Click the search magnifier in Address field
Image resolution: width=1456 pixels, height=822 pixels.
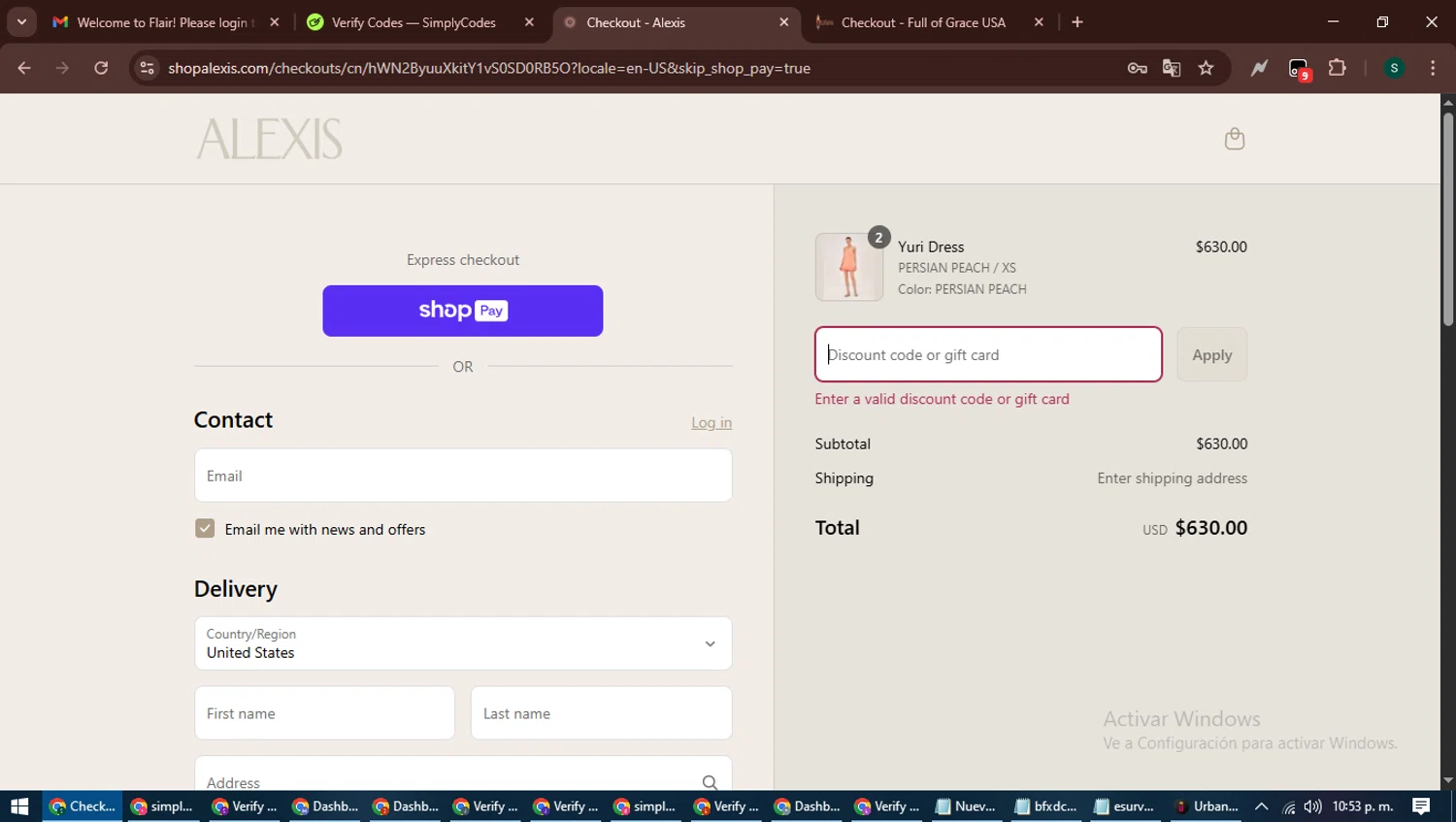[710, 782]
